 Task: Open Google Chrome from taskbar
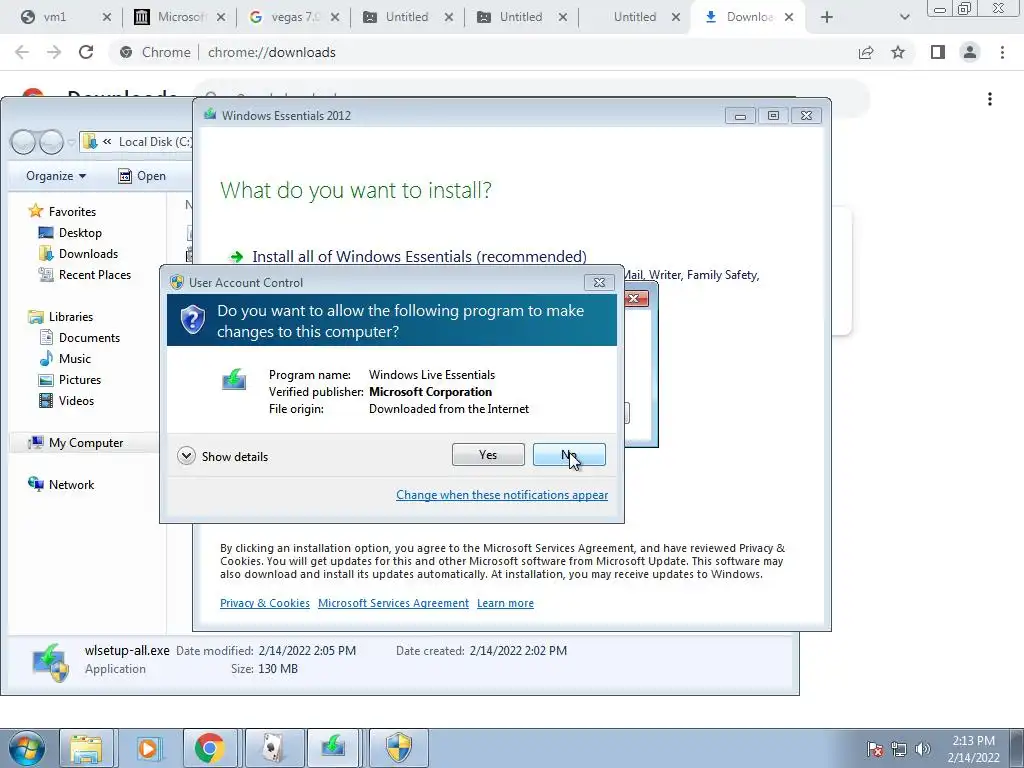tap(210, 748)
